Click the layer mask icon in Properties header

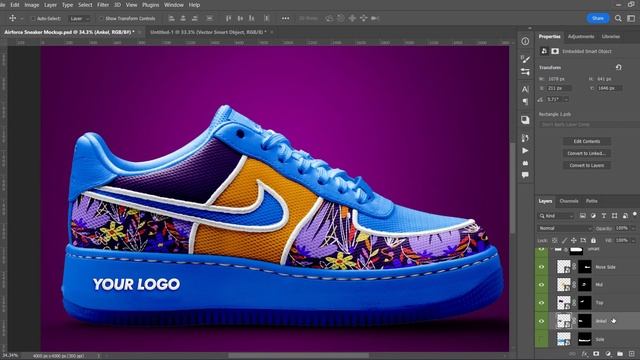[x=555, y=51]
